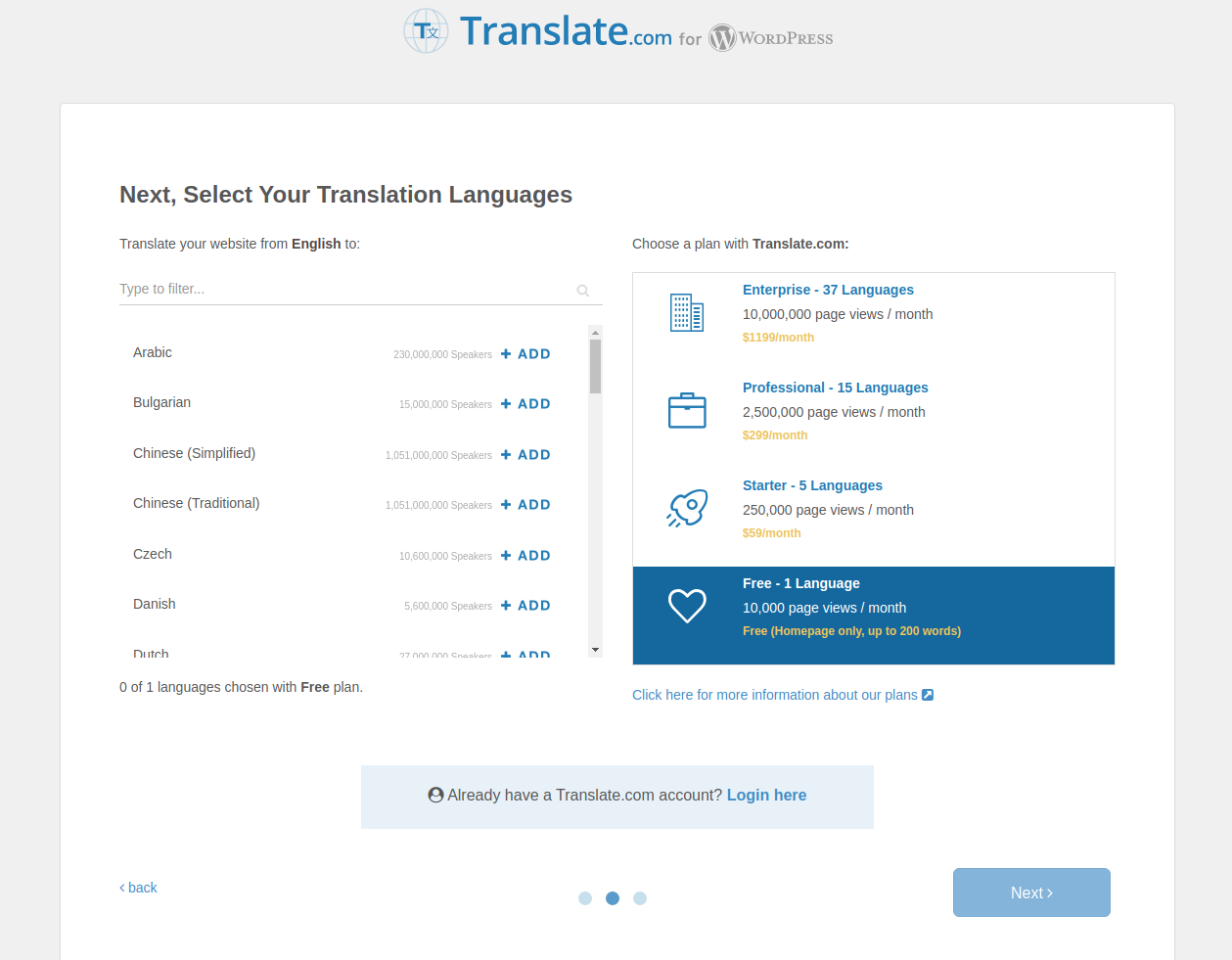Click the scrollbar up arrow in language list

tap(595, 332)
